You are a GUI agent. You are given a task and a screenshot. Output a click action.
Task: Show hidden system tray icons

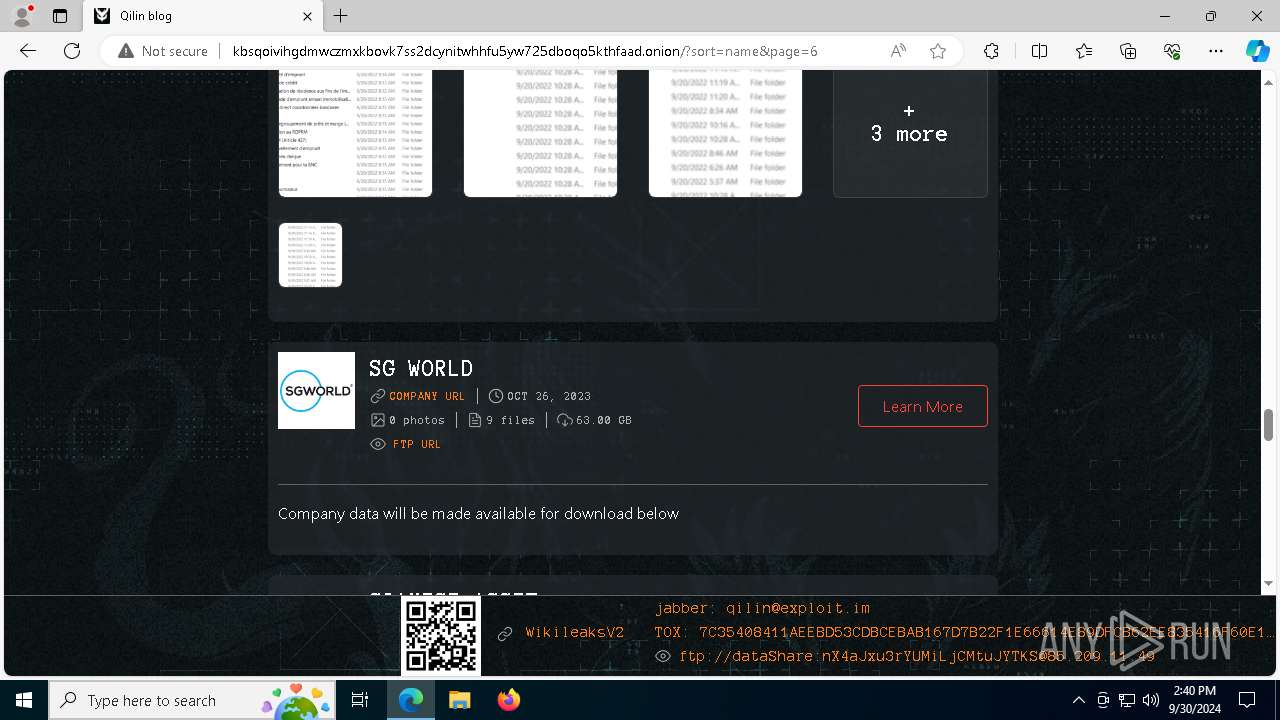pyautogui.click(x=1078, y=700)
